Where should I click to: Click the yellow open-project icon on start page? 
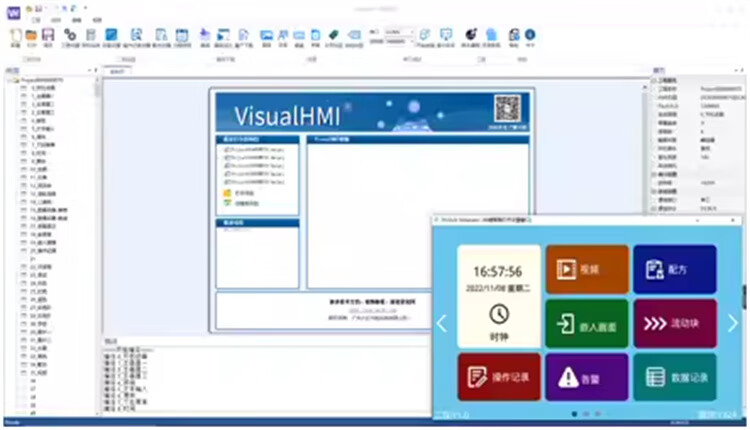[x=227, y=193]
